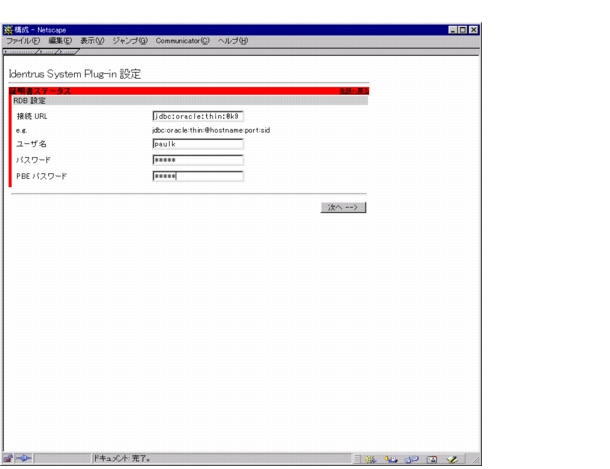
Task: Click the 証明書ステータス header text
Action: tap(40, 91)
